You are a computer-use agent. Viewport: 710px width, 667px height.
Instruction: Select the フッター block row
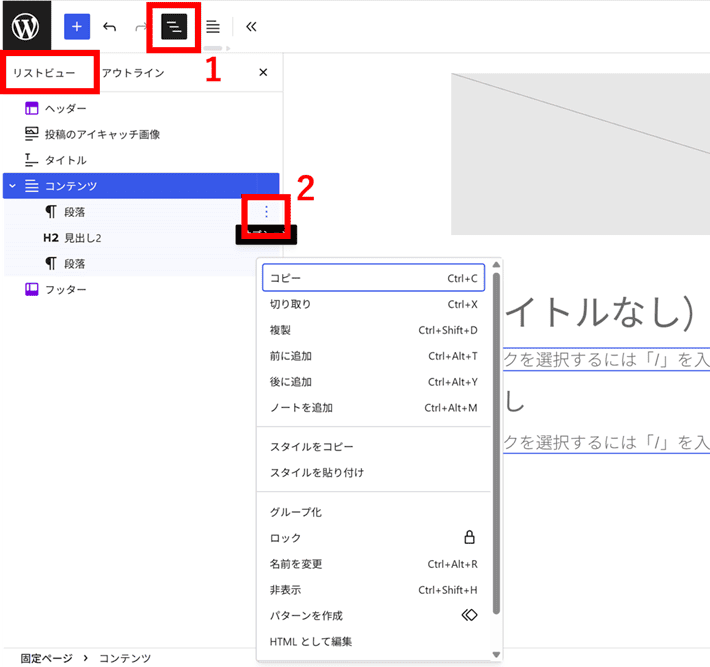click(x=141, y=289)
